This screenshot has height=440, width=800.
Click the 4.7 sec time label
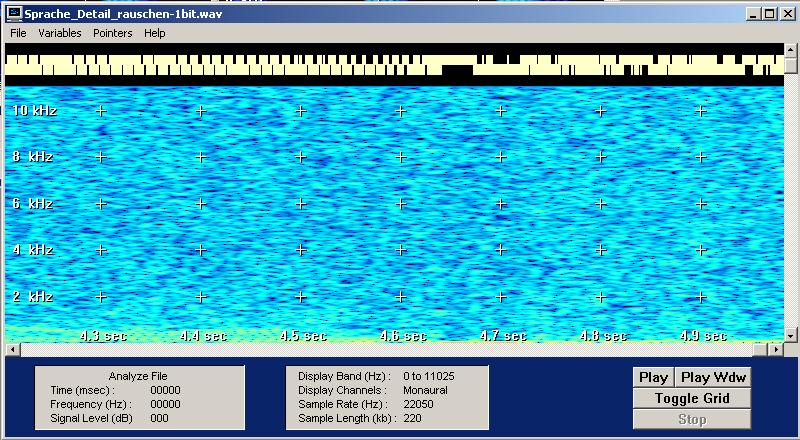503,336
